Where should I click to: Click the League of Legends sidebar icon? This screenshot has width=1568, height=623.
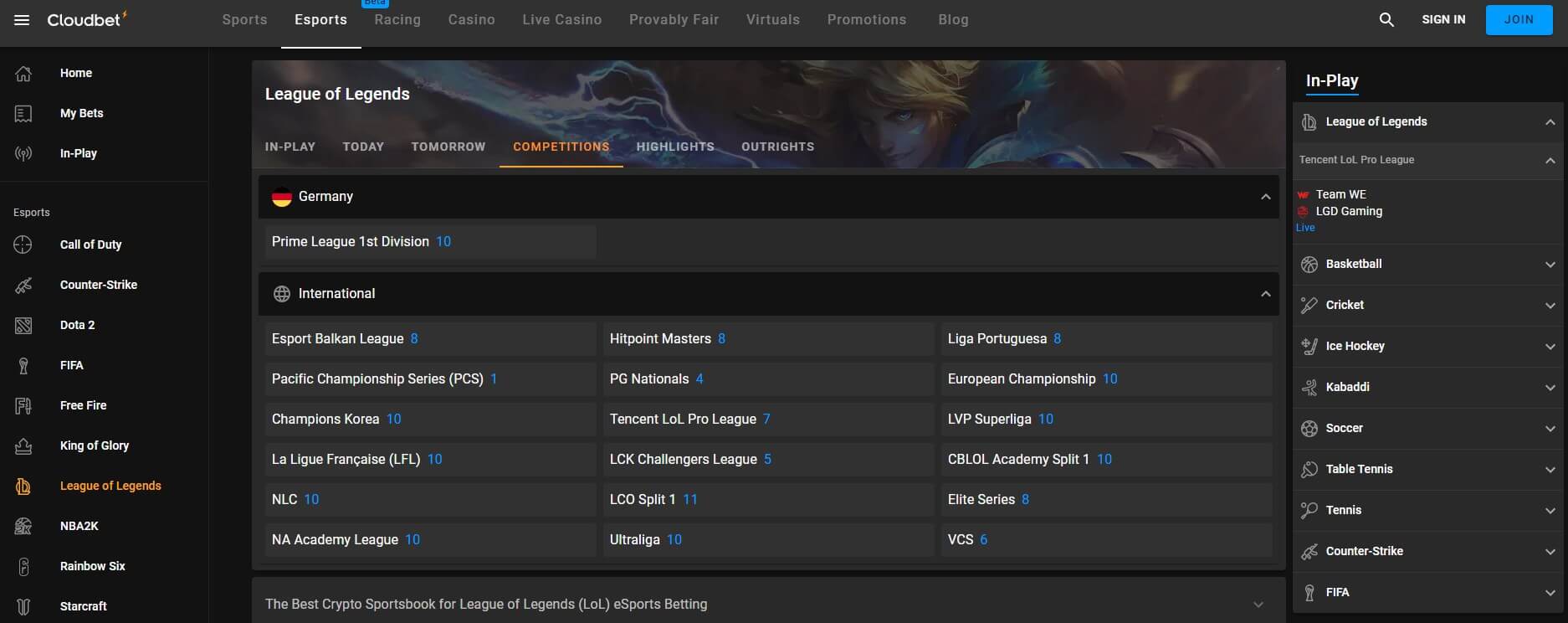point(23,486)
